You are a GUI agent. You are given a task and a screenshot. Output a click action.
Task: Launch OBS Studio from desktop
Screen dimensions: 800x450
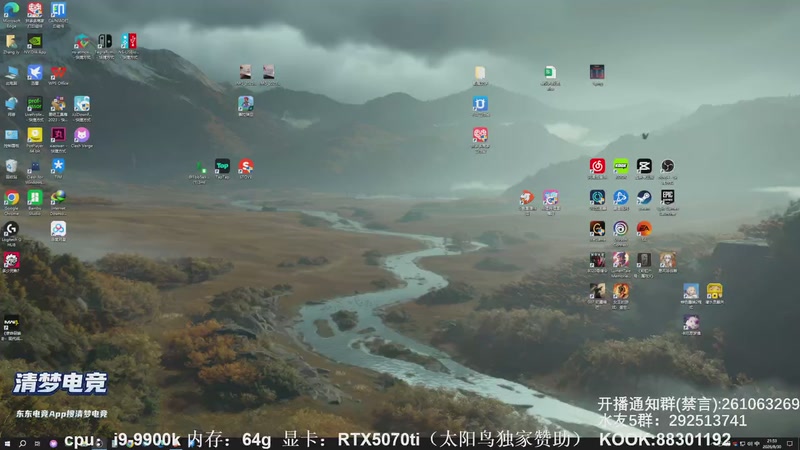click(667, 166)
